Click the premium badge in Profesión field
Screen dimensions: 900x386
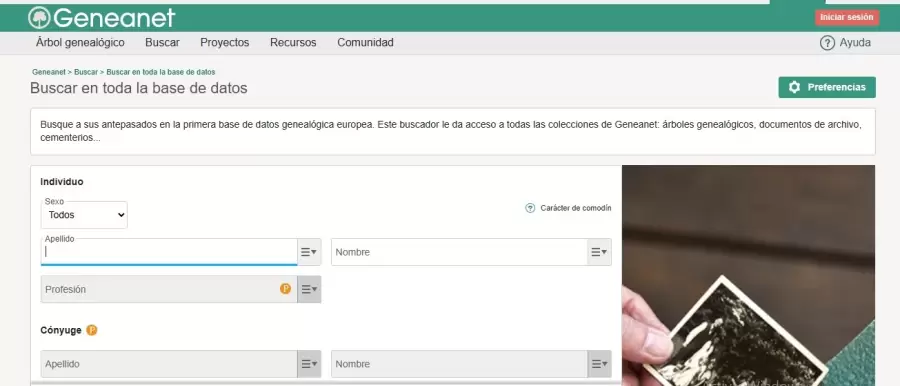(x=285, y=289)
